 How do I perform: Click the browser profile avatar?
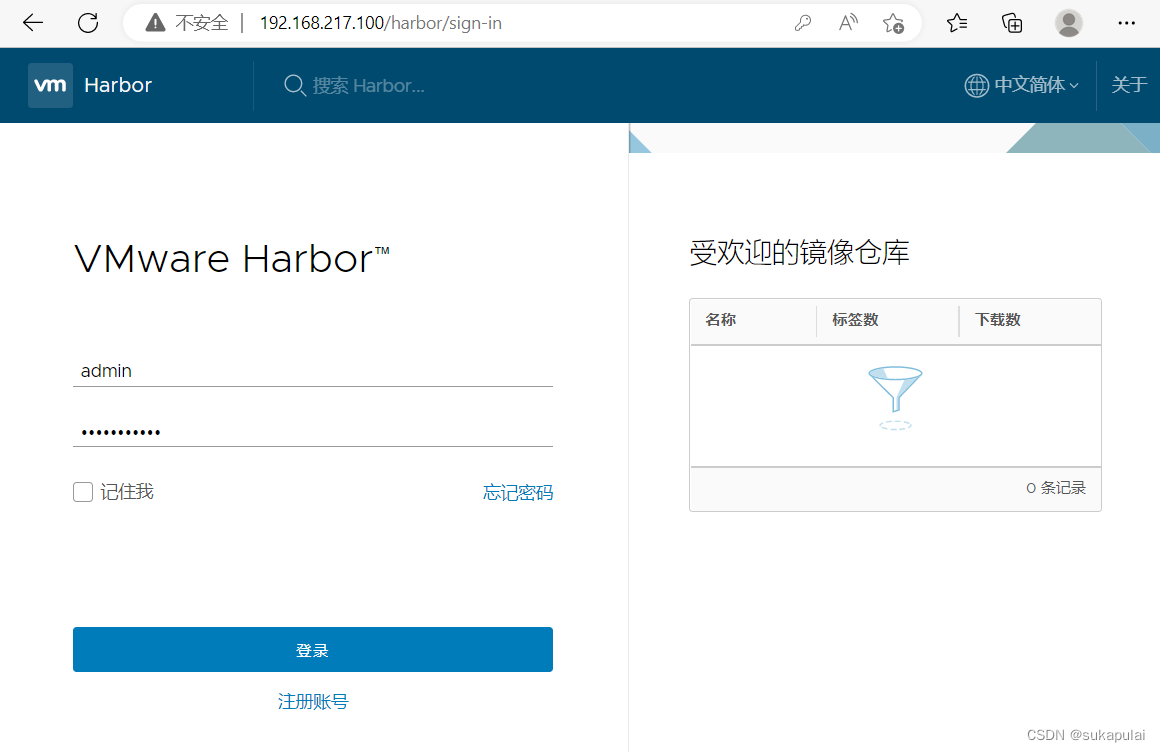1068,23
